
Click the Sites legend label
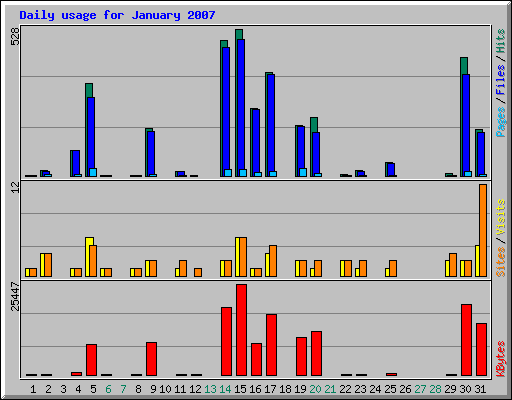click(x=501, y=262)
